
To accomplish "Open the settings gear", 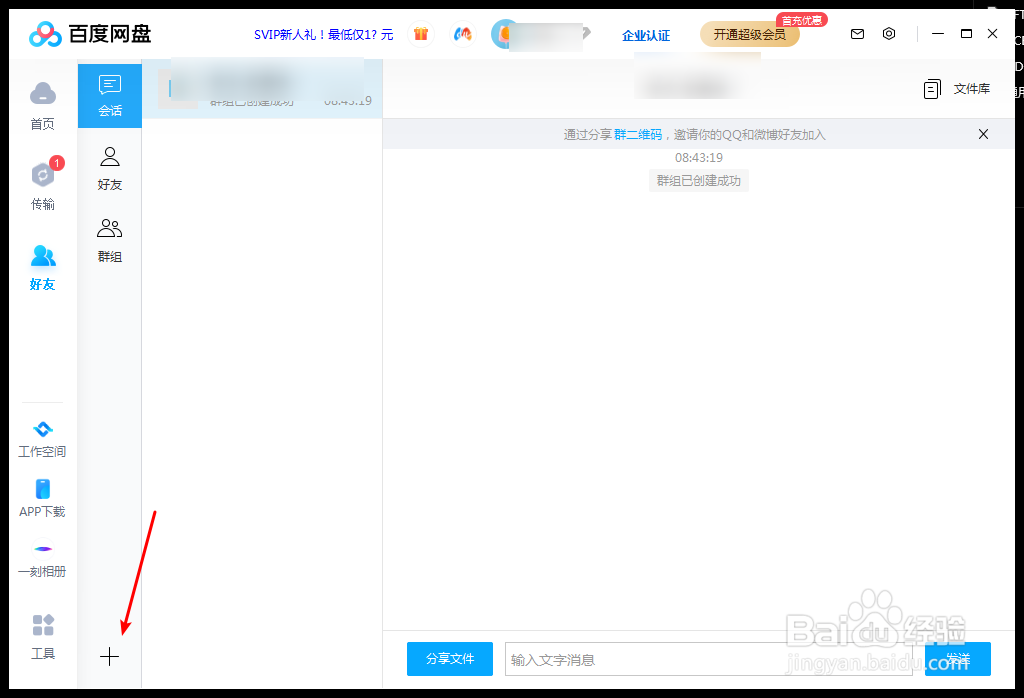I will pyautogui.click(x=889, y=33).
